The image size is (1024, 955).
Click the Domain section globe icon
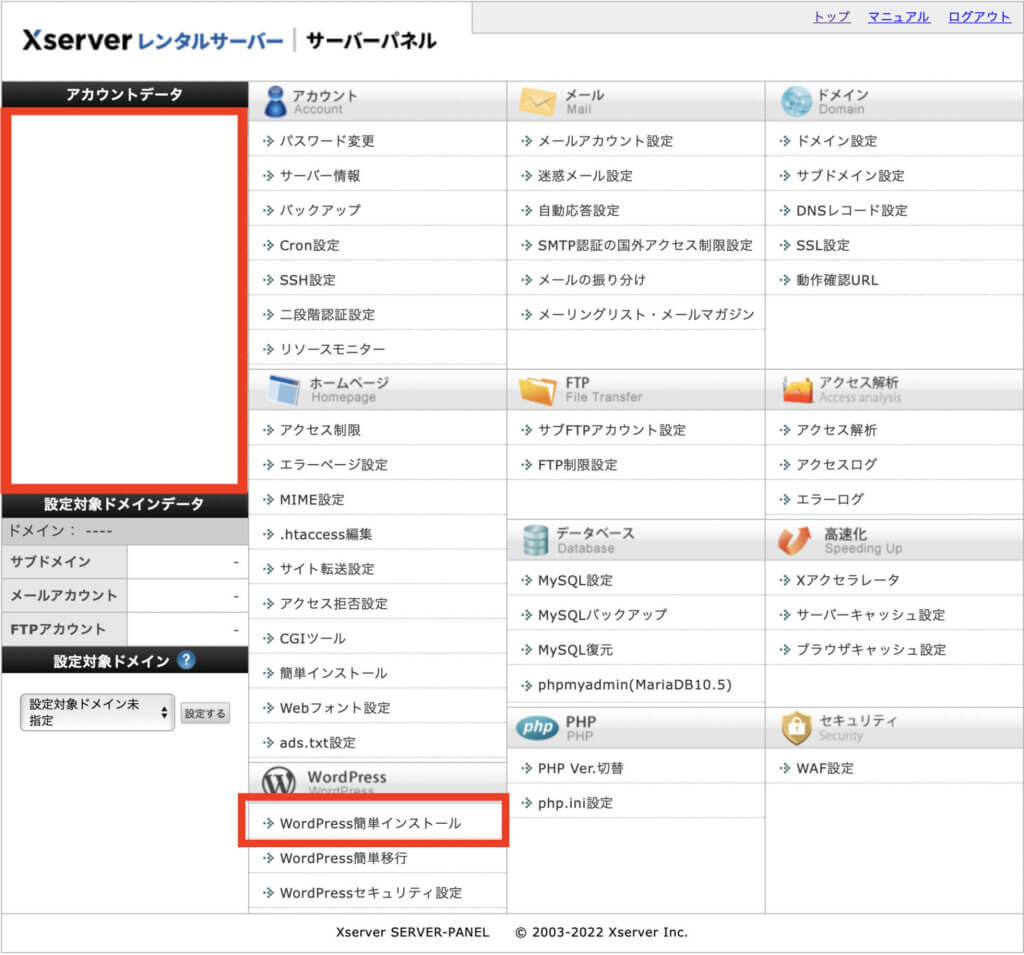(796, 102)
